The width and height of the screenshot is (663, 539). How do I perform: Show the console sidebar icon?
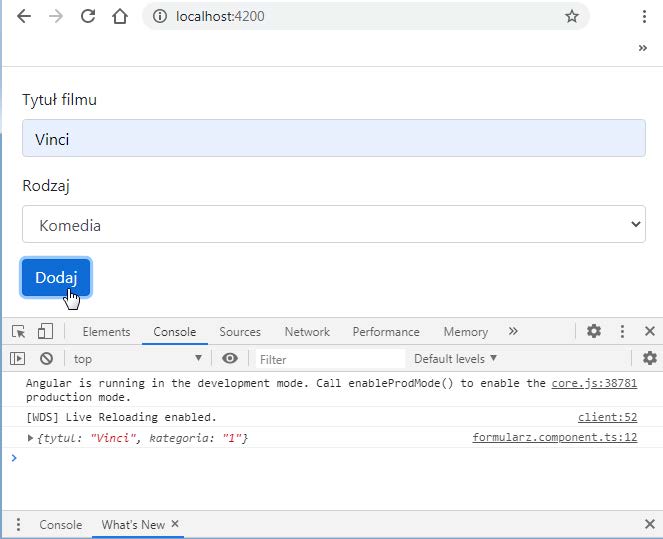coord(18,359)
